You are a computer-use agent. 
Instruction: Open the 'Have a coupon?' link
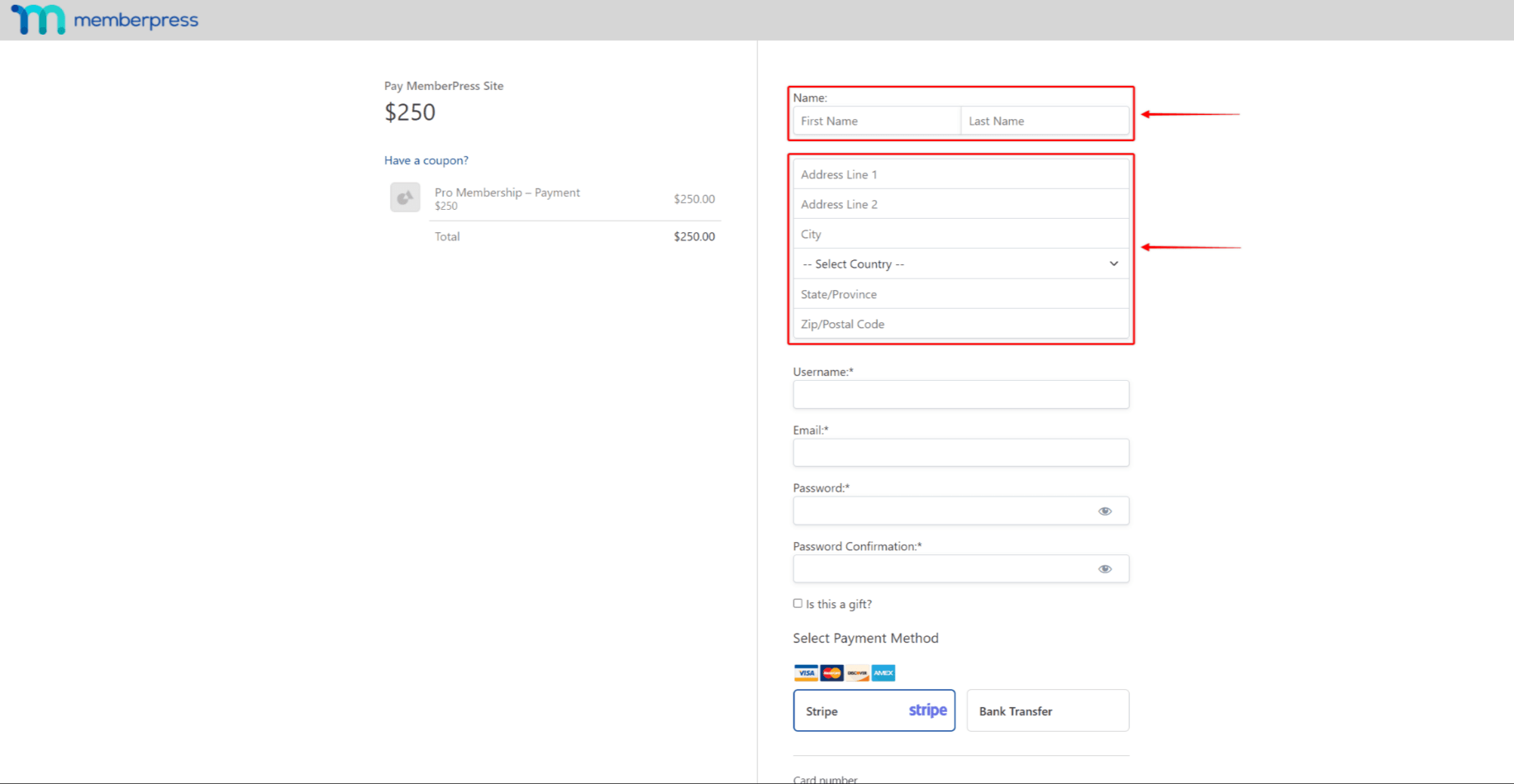pyautogui.click(x=426, y=160)
